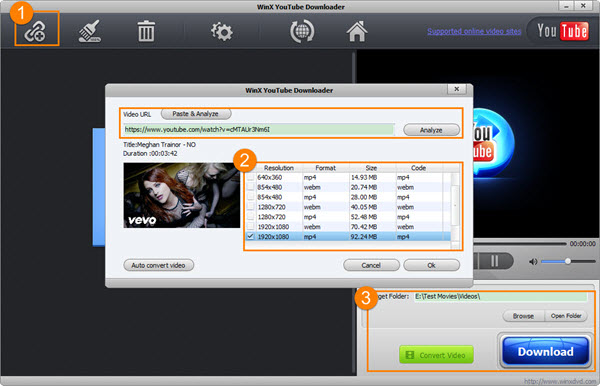Click the Video URL input field
This screenshot has width=600, height=386.
(x=258, y=130)
